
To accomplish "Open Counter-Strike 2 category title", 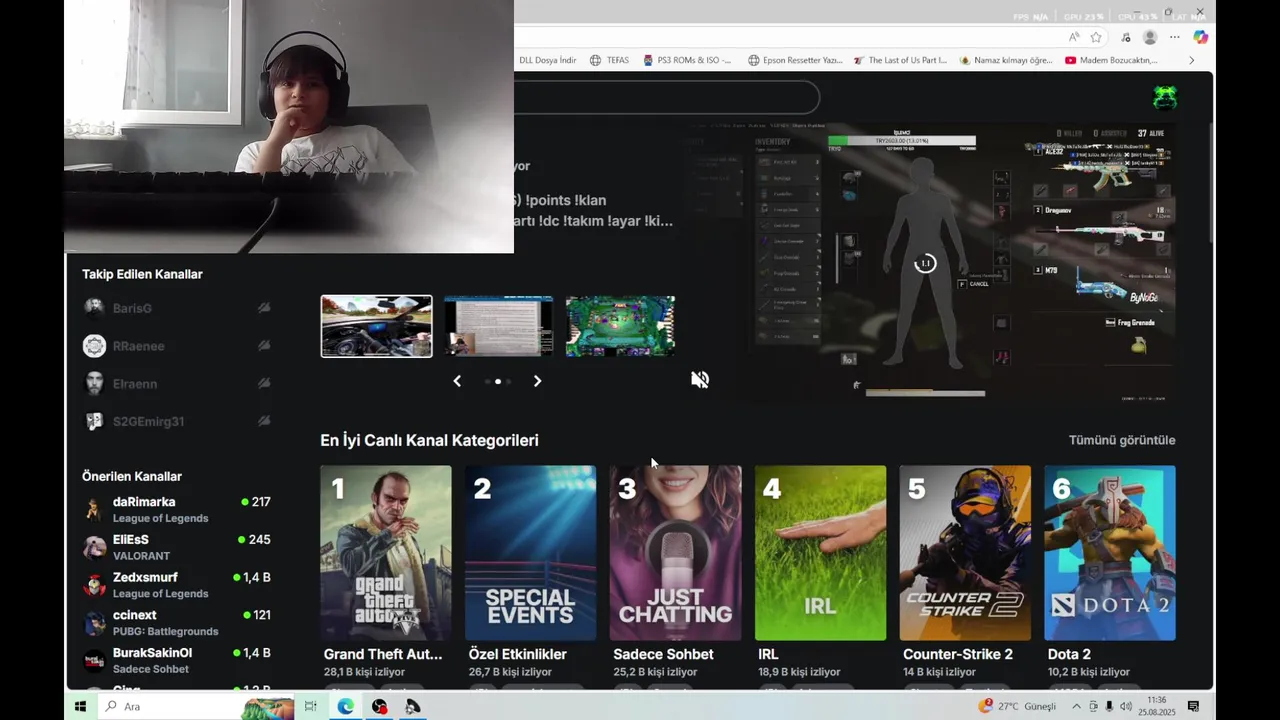I will click(958, 654).
